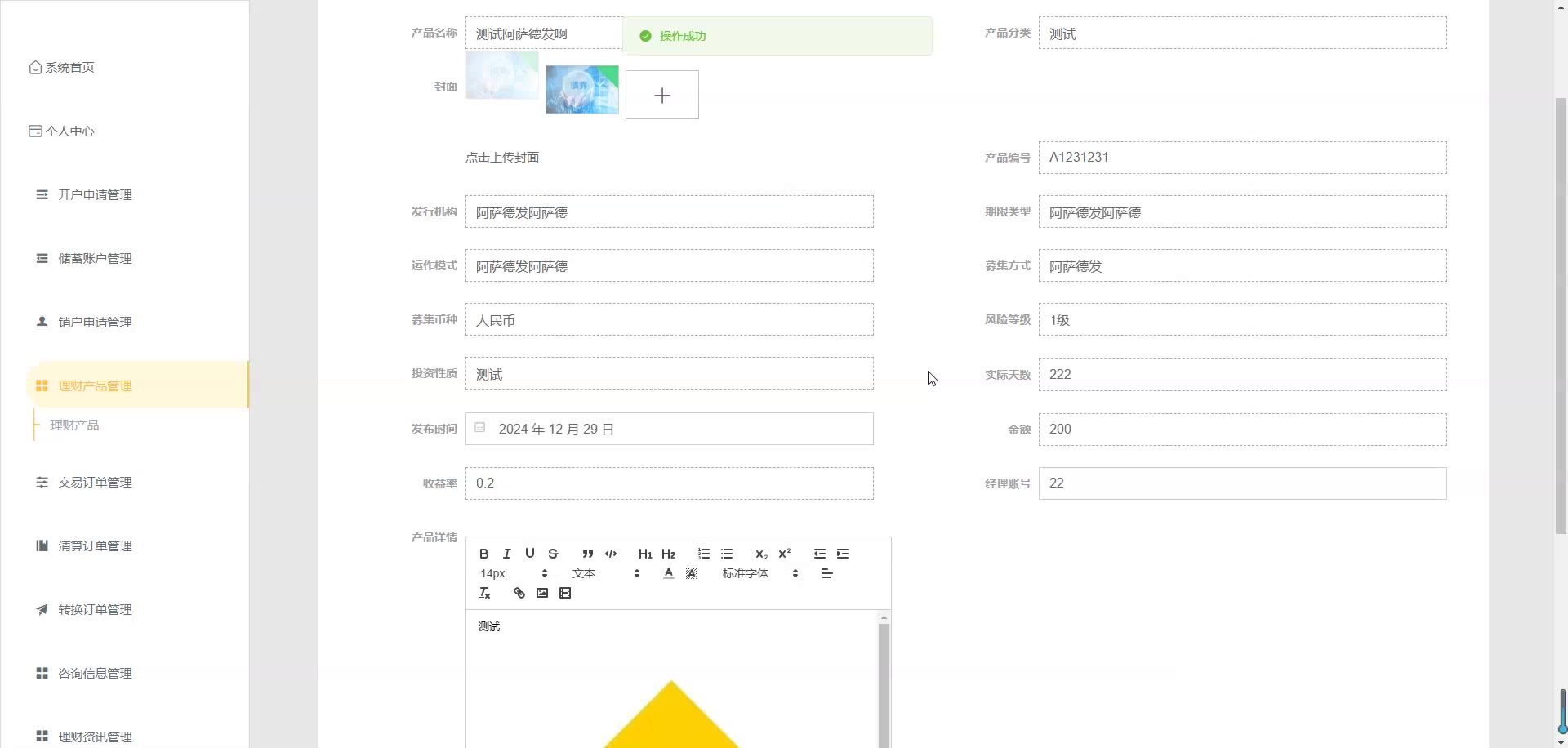Select 理财产品 submenu item
1568x748 pixels.
[74, 425]
